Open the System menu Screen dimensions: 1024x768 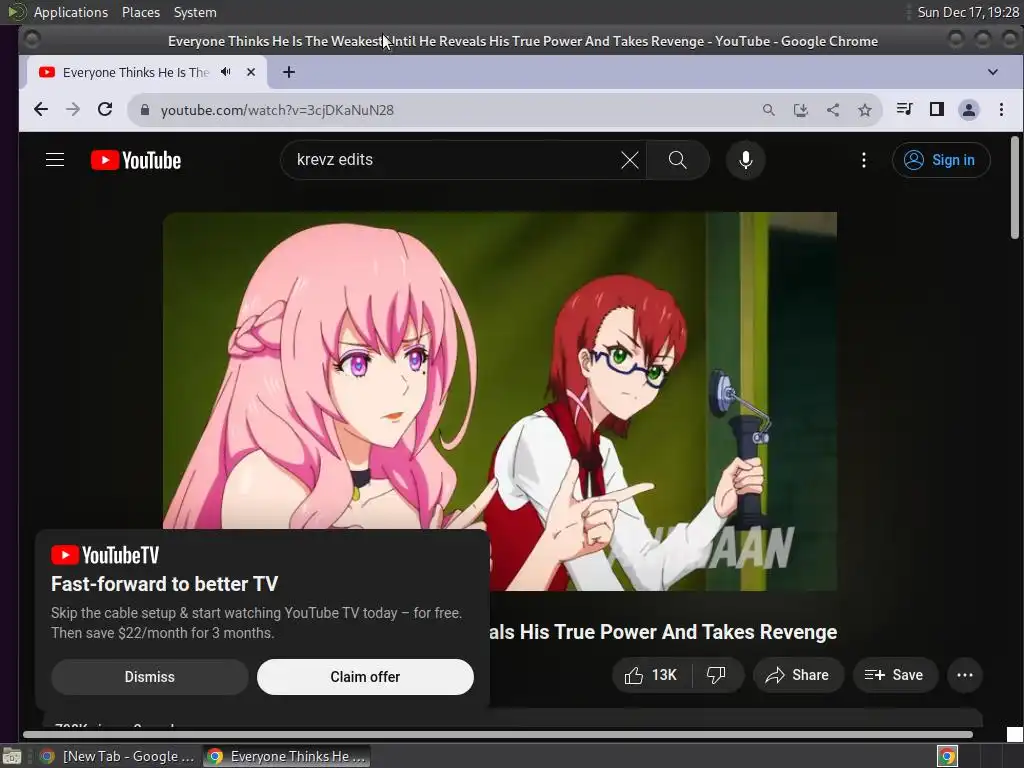195,12
